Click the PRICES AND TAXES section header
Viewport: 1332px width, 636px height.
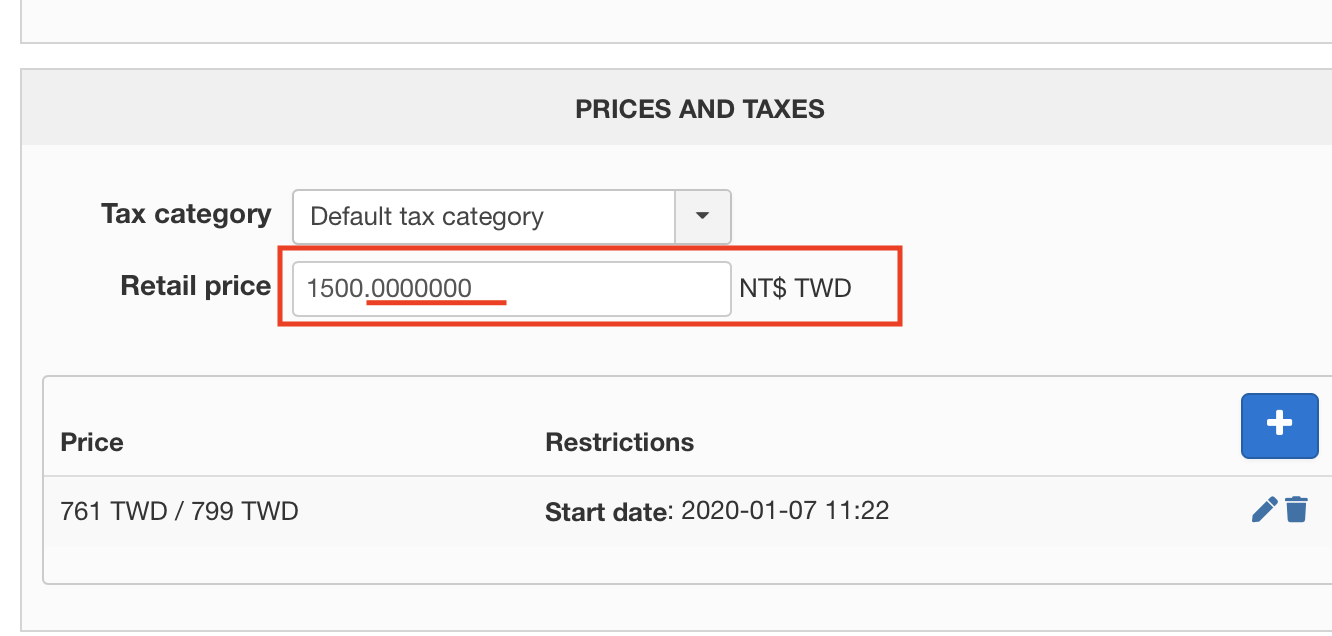point(700,109)
